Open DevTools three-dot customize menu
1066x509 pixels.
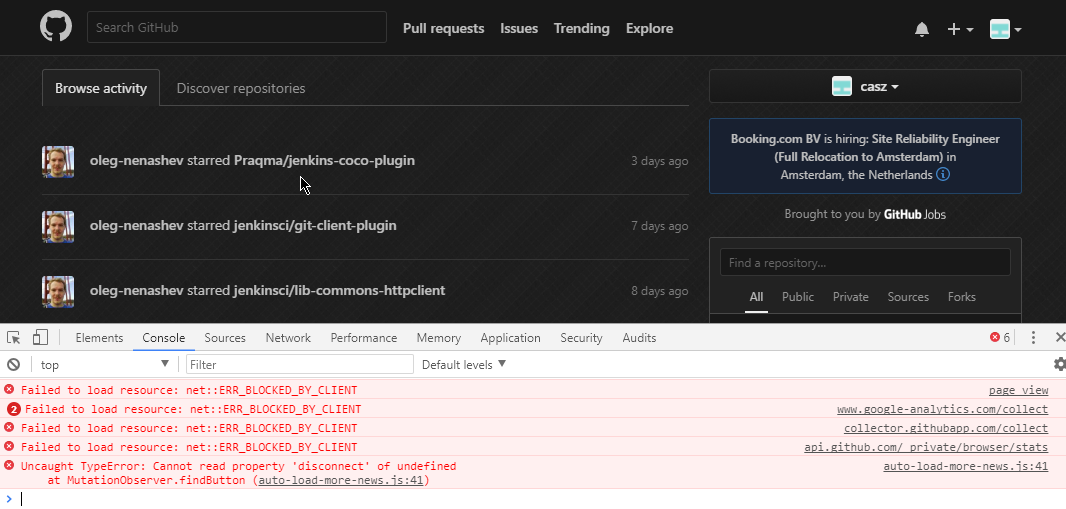[1033, 337]
